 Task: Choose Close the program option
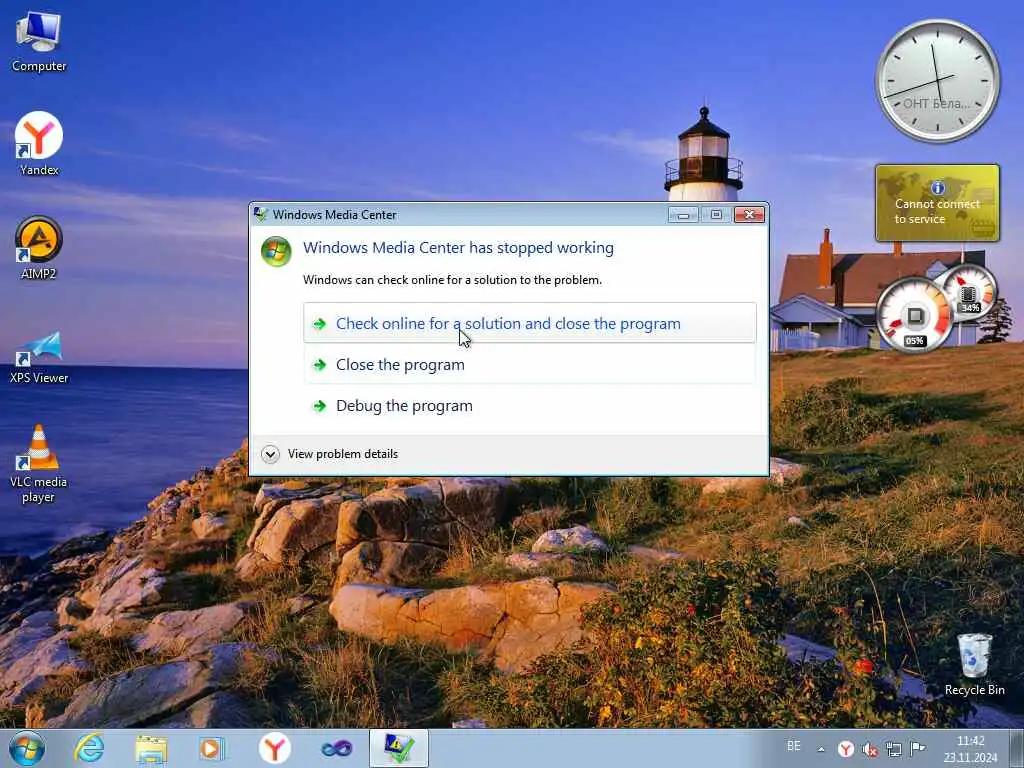coord(530,364)
